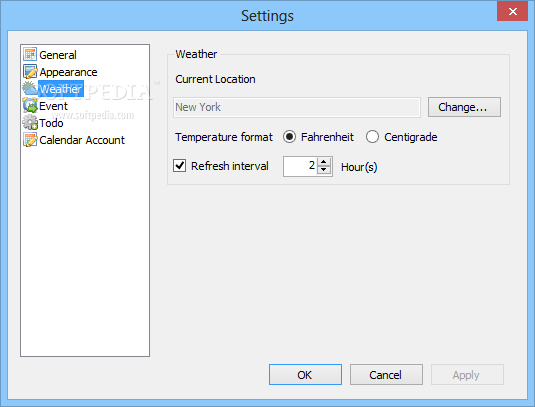The height and width of the screenshot is (407, 535).
Task: Click the Change... location button
Action: point(464,107)
